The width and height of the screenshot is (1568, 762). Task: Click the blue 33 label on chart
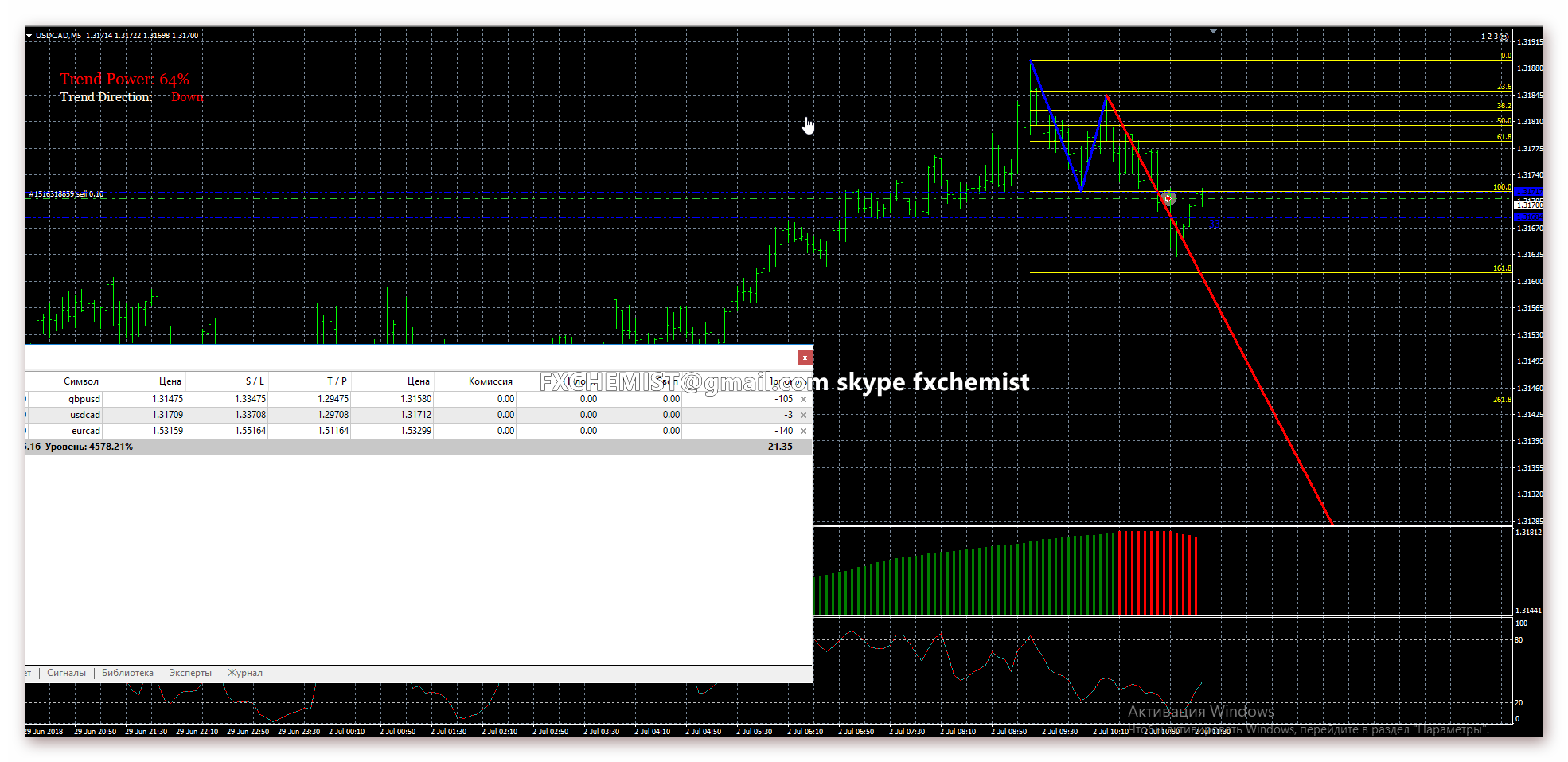click(x=1214, y=224)
